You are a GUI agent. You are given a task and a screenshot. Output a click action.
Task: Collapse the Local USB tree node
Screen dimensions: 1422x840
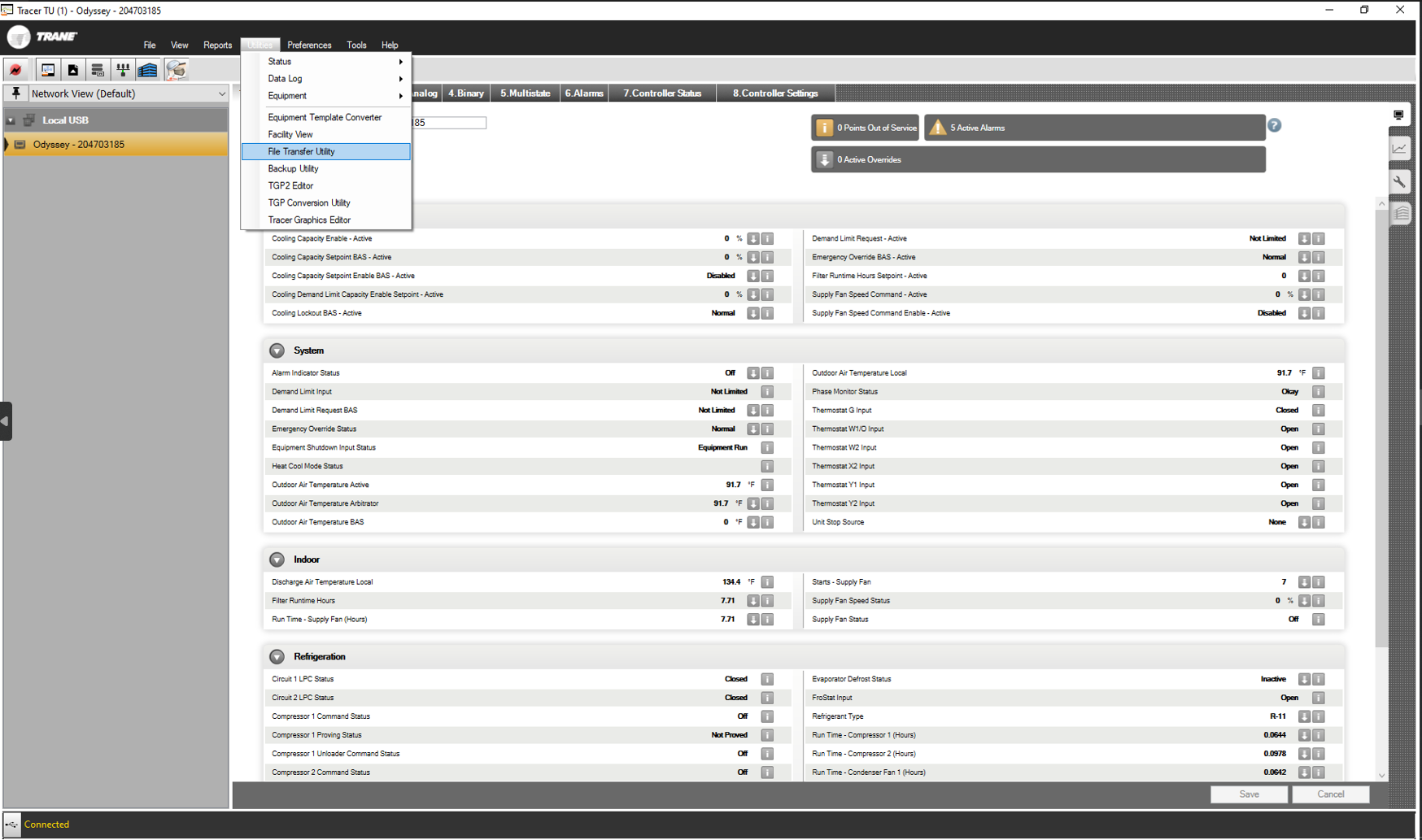pyautogui.click(x=10, y=120)
